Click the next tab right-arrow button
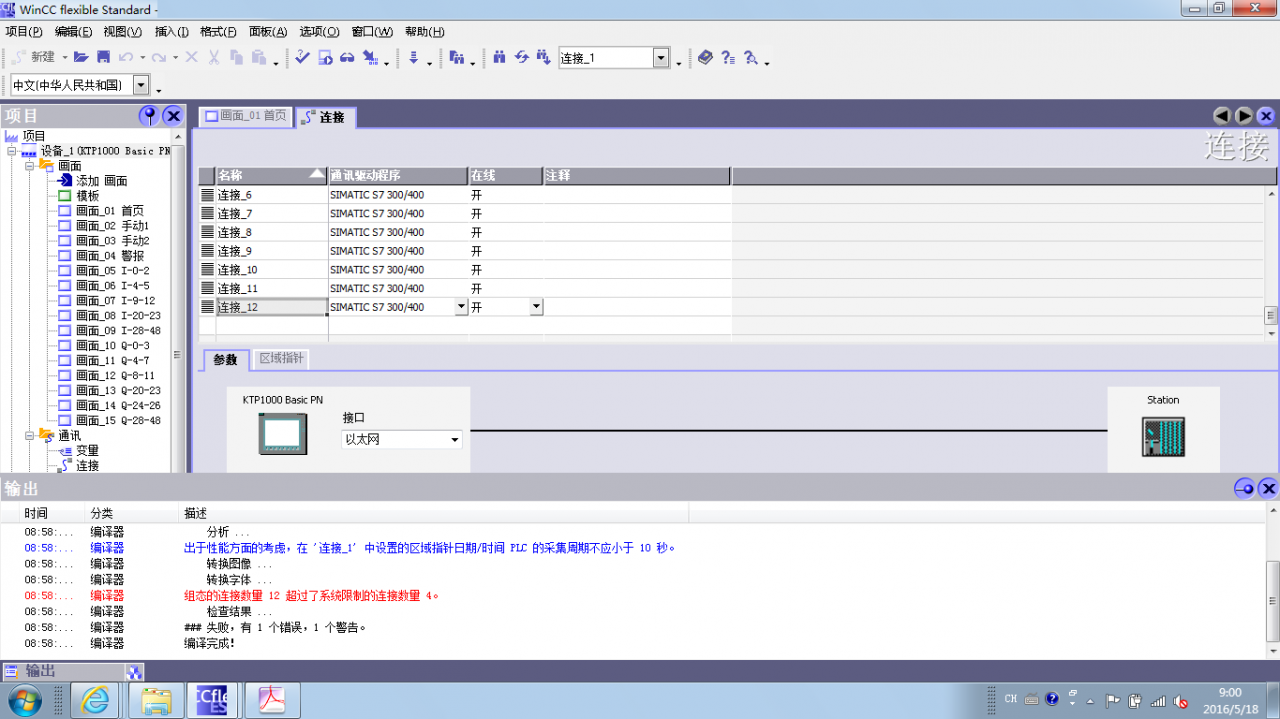Viewport: 1280px width, 719px height. click(1244, 116)
